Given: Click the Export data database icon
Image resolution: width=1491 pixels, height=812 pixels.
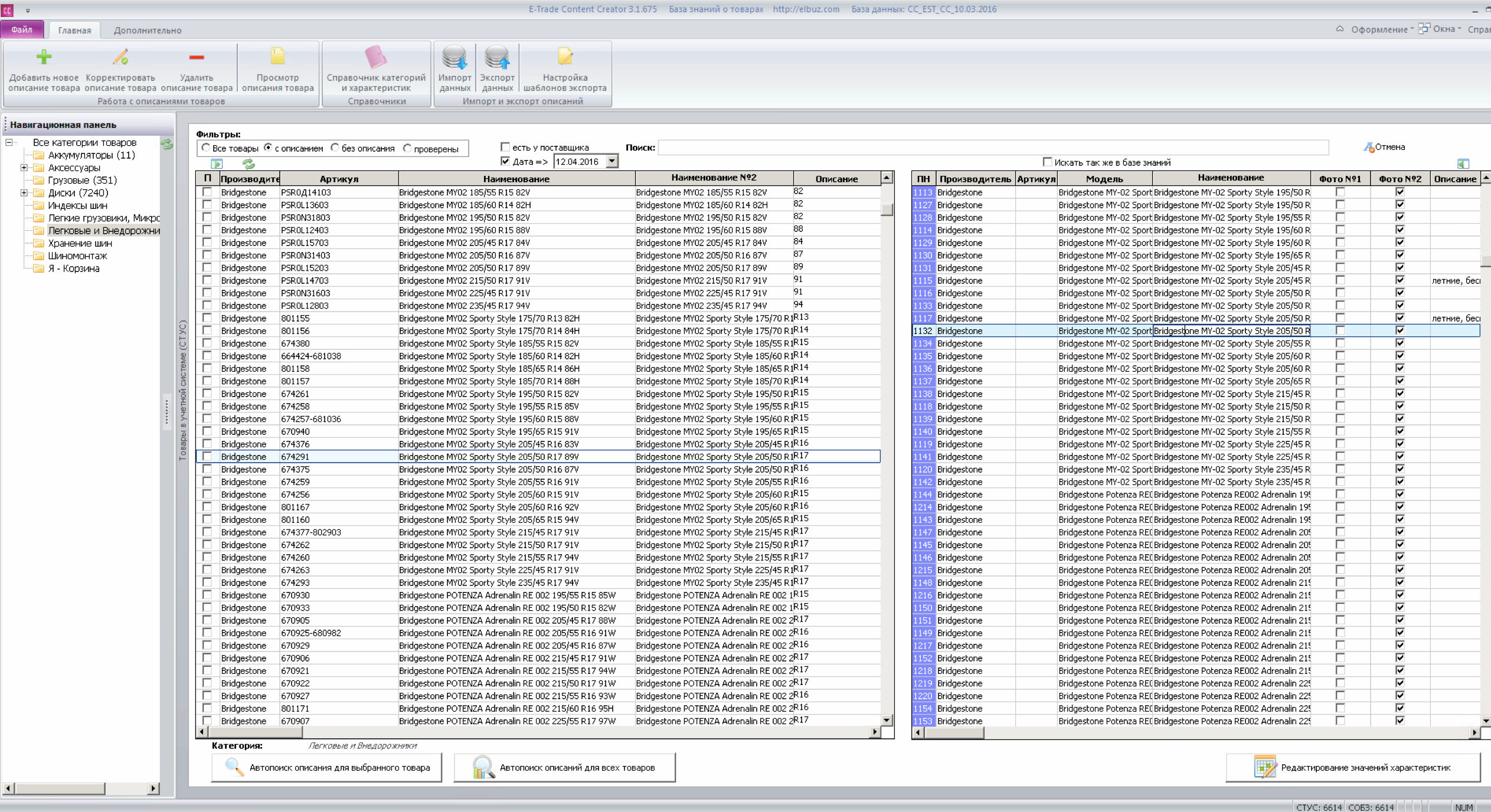Looking at the screenshot, I should tap(497, 57).
